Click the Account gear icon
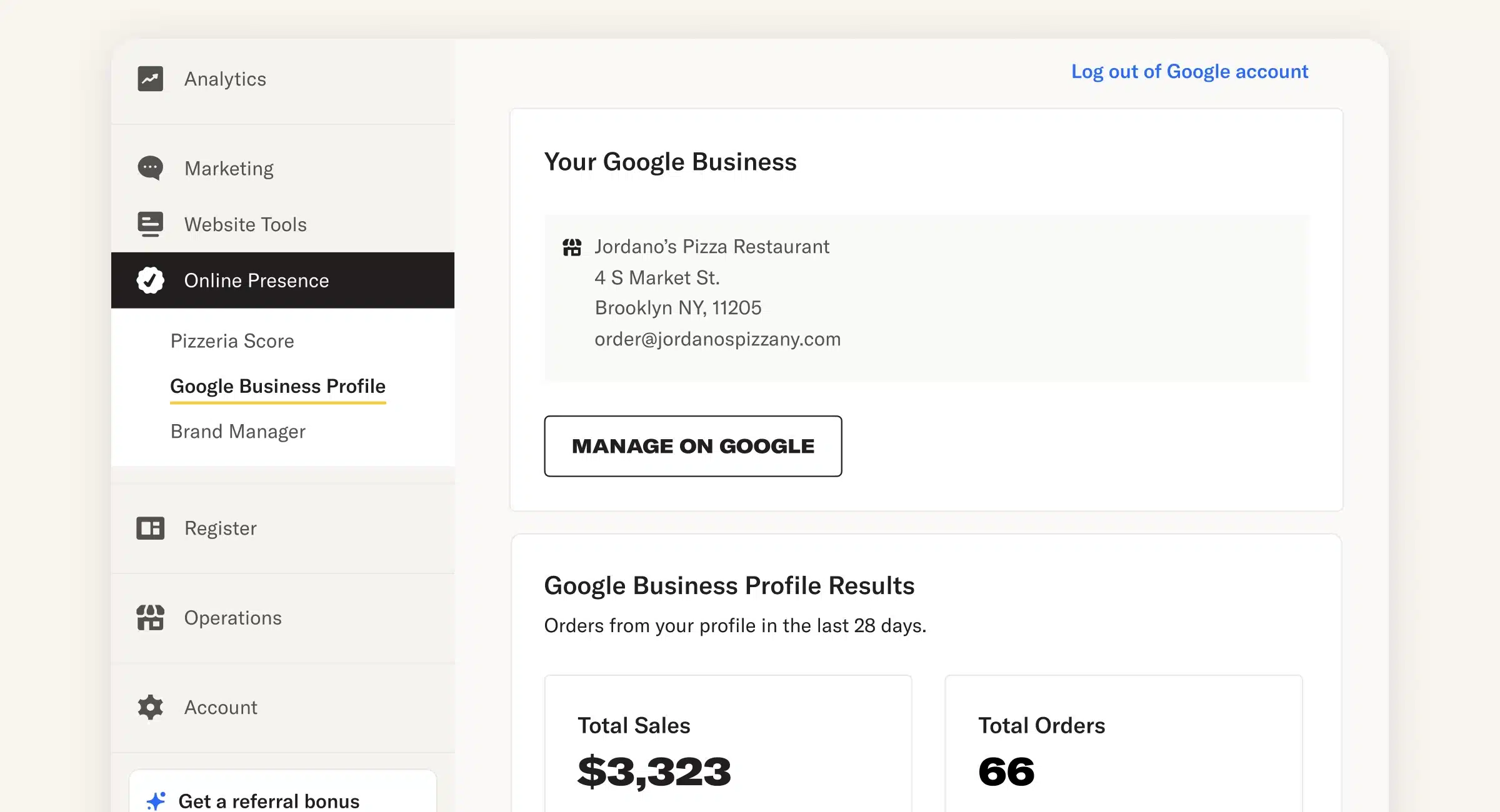 (150, 707)
